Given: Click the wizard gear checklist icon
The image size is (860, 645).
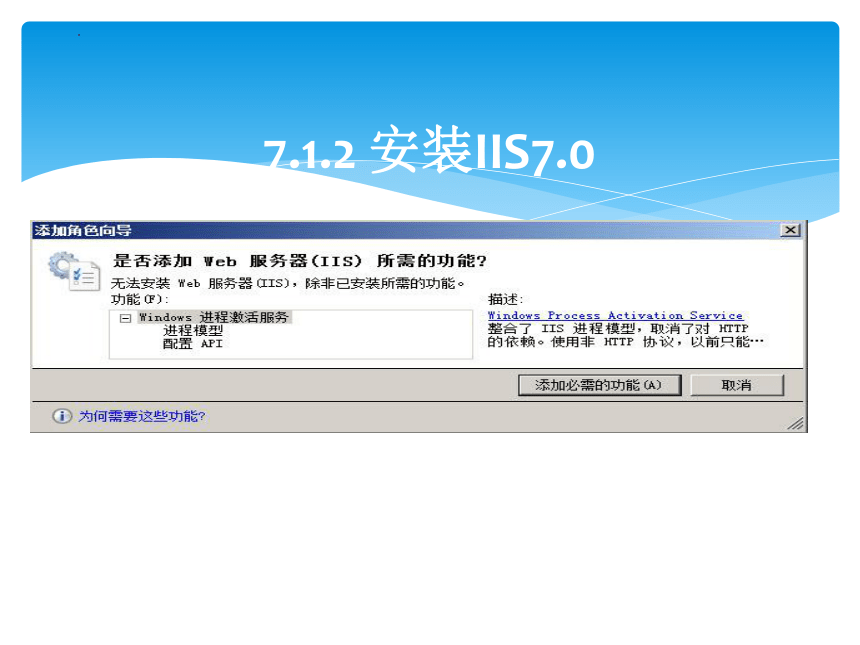Looking at the screenshot, I should point(74,271).
